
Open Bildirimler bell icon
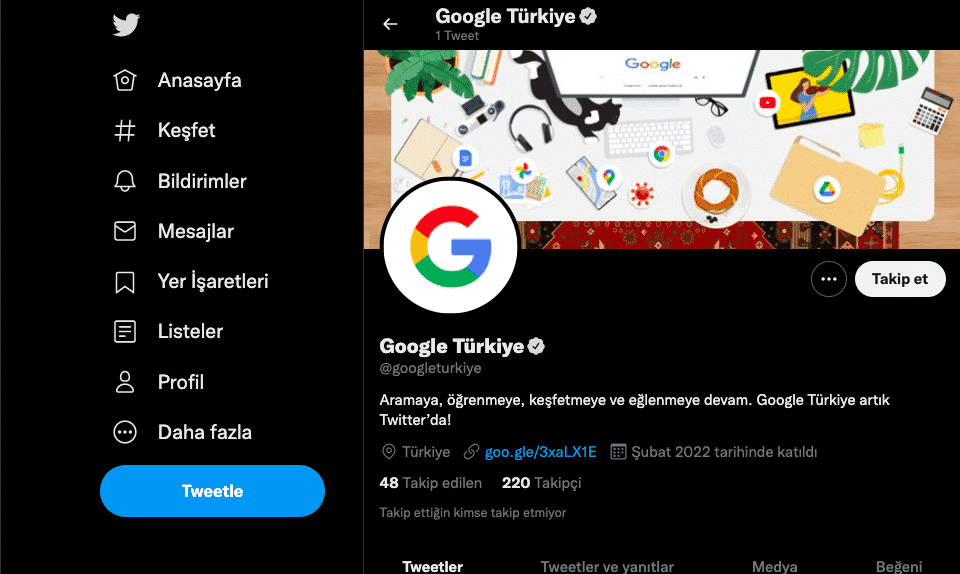125,181
